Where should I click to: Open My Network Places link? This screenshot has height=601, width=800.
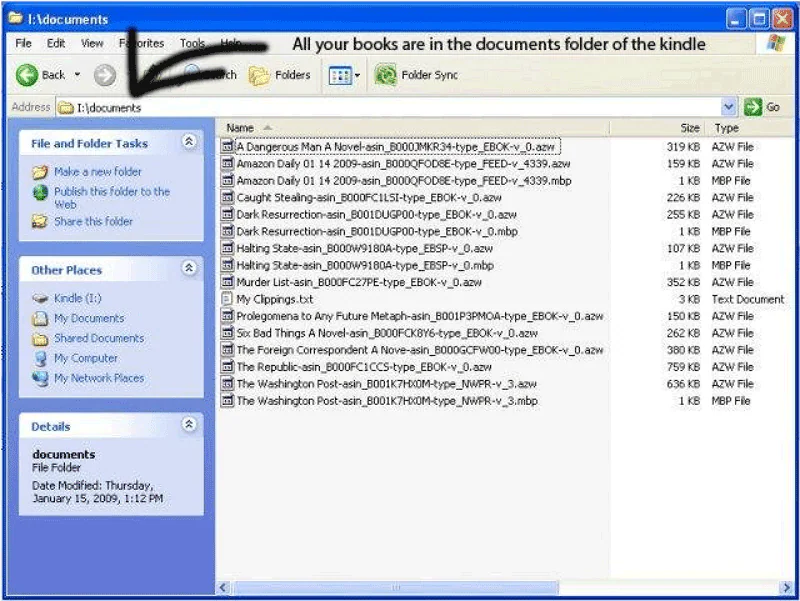(x=99, y=379)
